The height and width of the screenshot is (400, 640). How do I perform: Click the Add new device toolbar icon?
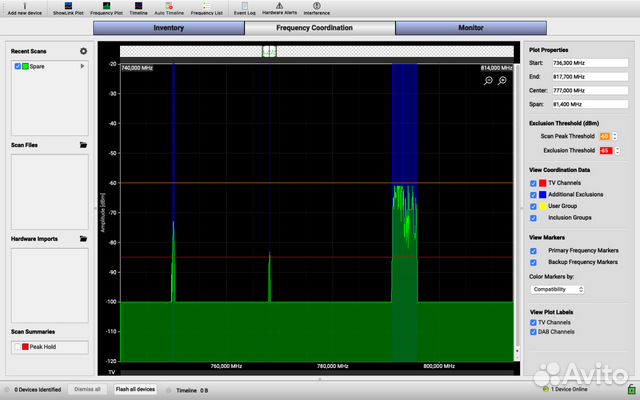[x=24, y=8]
